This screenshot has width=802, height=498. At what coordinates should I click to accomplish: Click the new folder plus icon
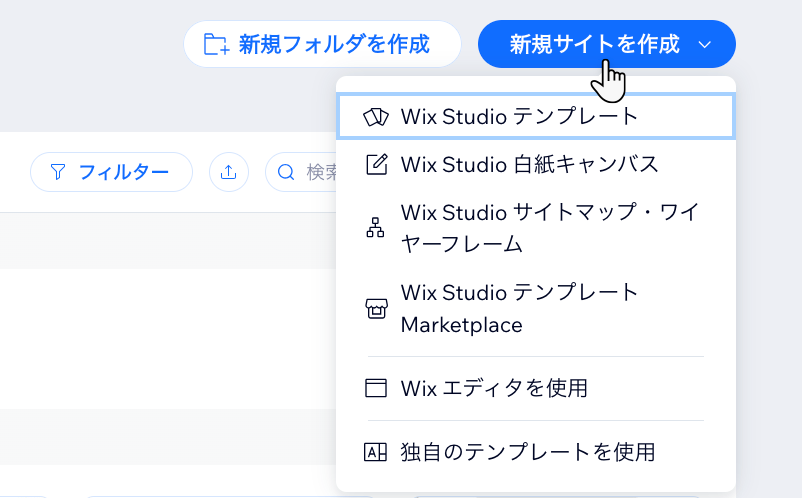[216, 44]
